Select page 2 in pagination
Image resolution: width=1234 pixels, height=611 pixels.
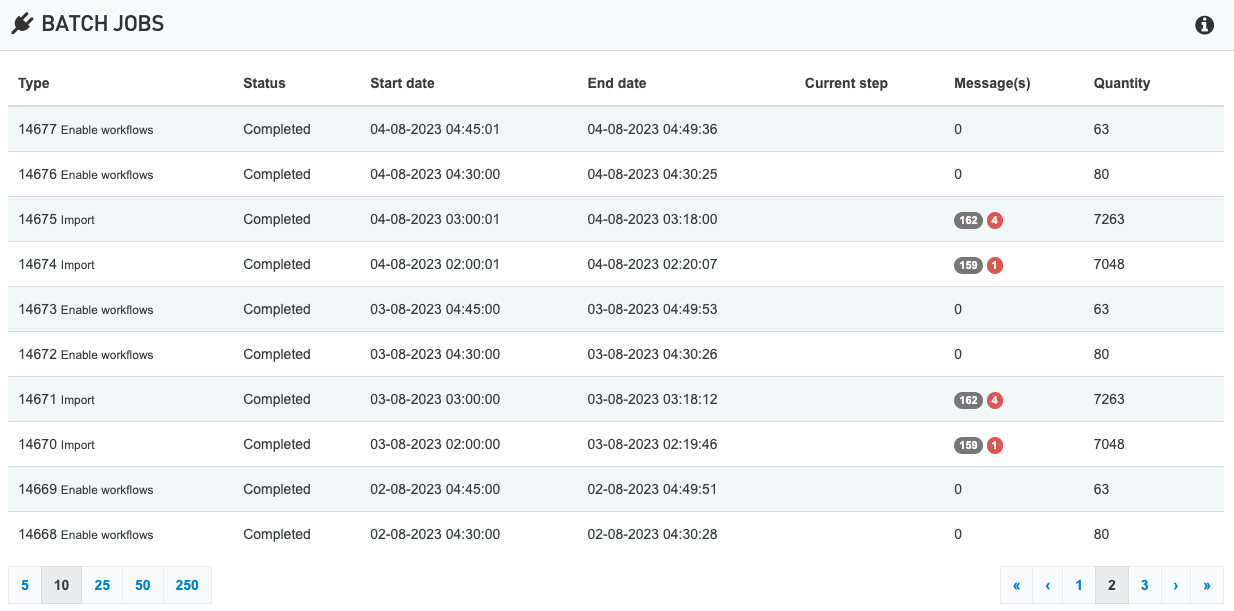pos(1112,585)
